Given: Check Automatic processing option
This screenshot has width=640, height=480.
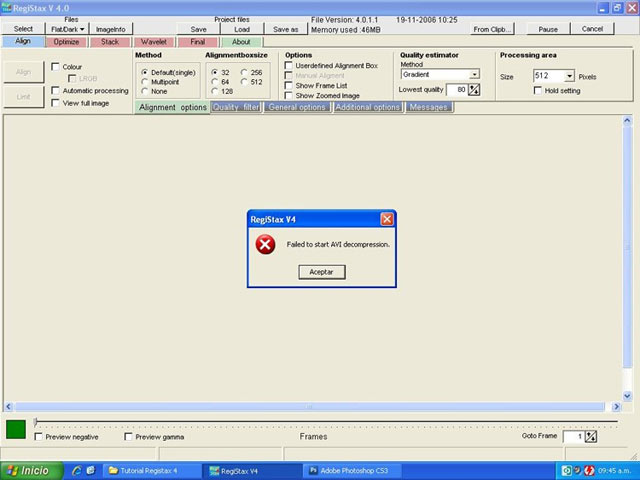Looking at the screenshot, I should click(56, 90).
